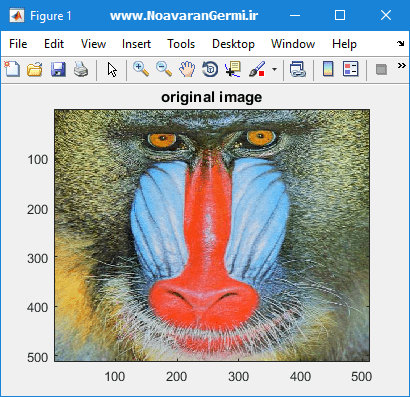410x397 pixels.
Task: Expand toolbar overflow chevron
Action: 402,65
